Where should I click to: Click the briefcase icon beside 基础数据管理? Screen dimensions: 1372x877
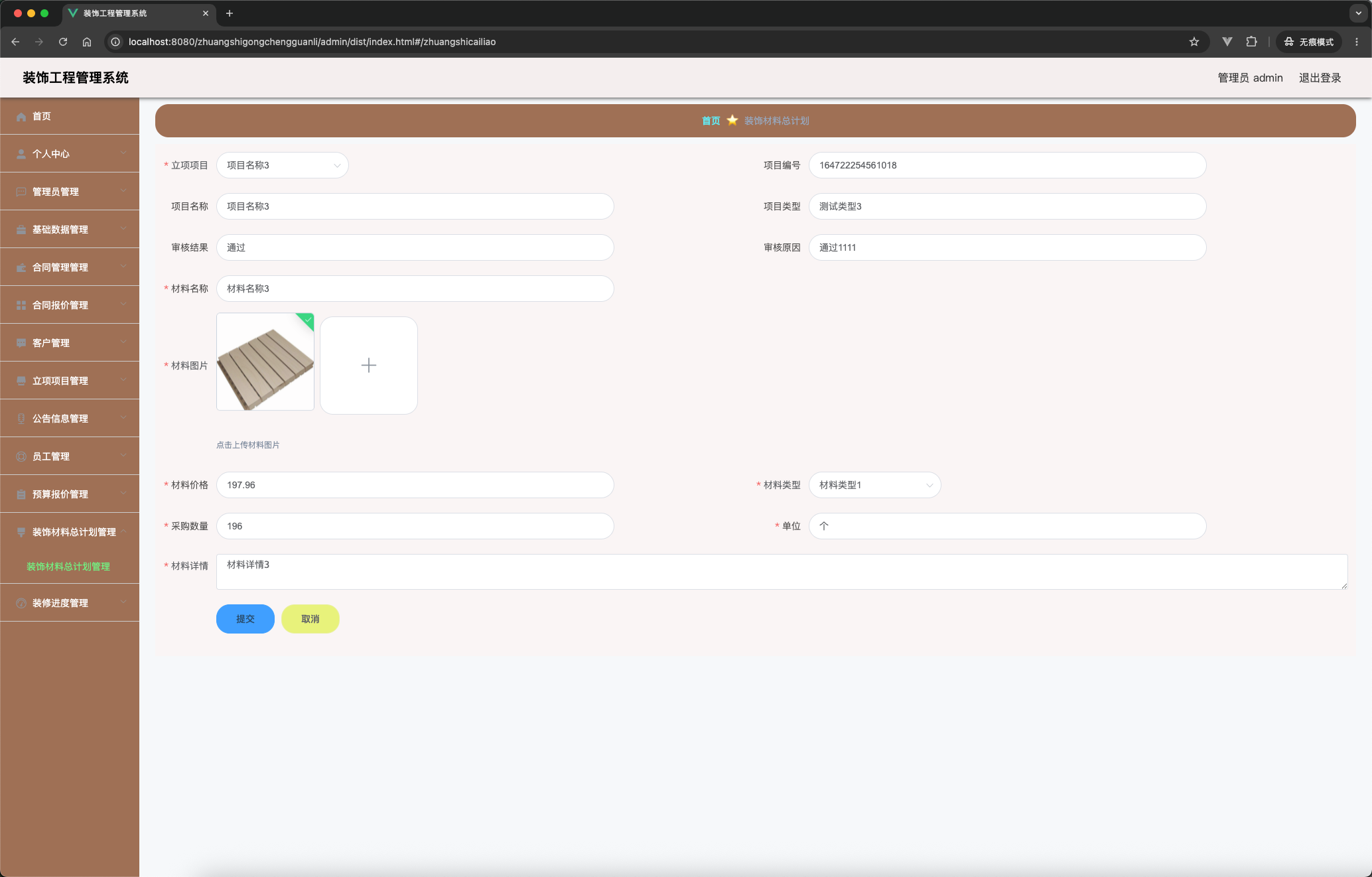pos(21,230)
